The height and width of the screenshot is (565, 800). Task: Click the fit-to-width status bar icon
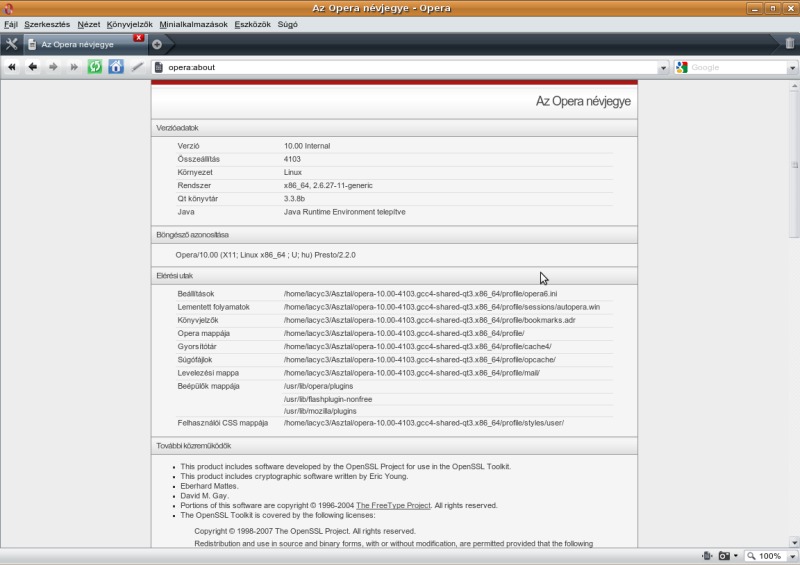click(x=707, y=556)
